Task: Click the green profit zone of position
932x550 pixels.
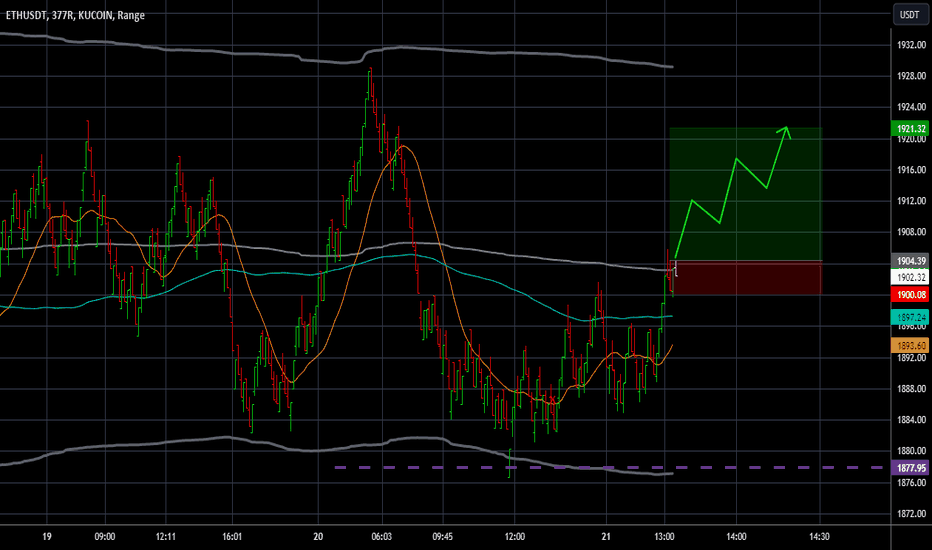Action: point(745,194)
